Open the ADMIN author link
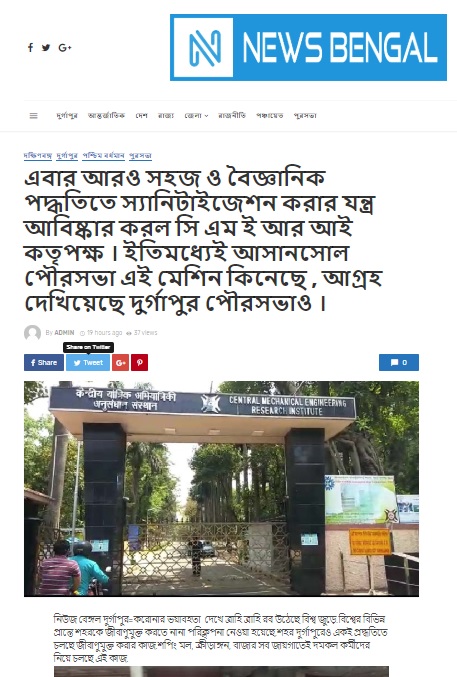The image size is (457, 677). pyautogui.click(x=64, y=333)
